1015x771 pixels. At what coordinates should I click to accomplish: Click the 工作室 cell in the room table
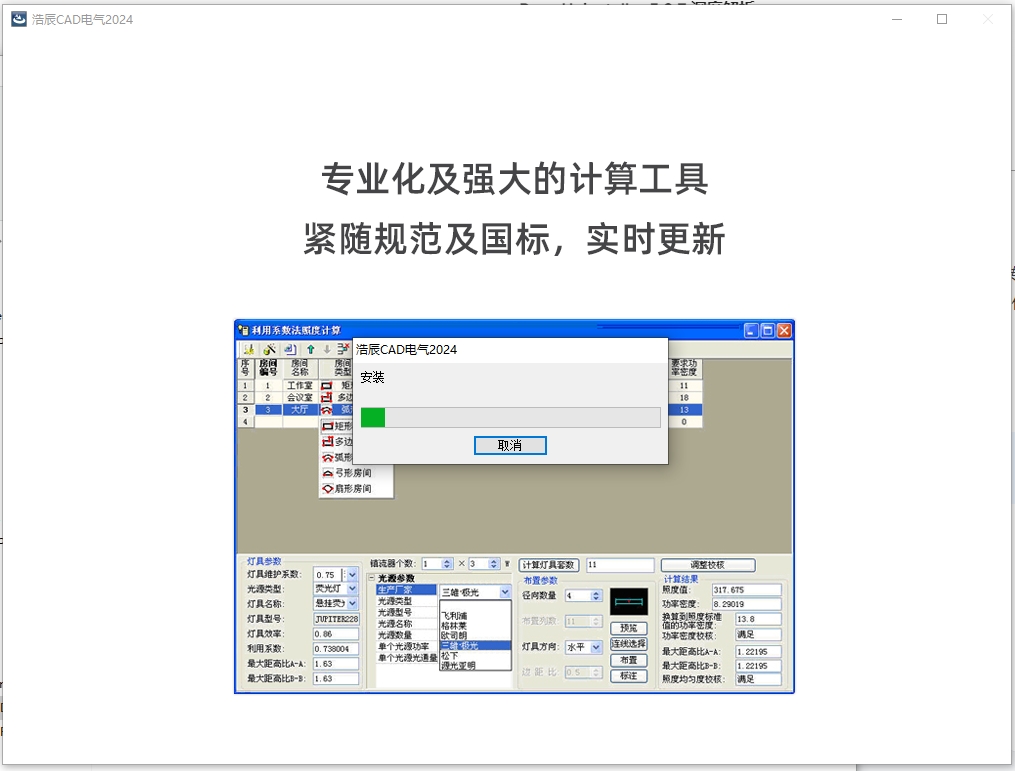pyautogui.click(x=300, y=386)
